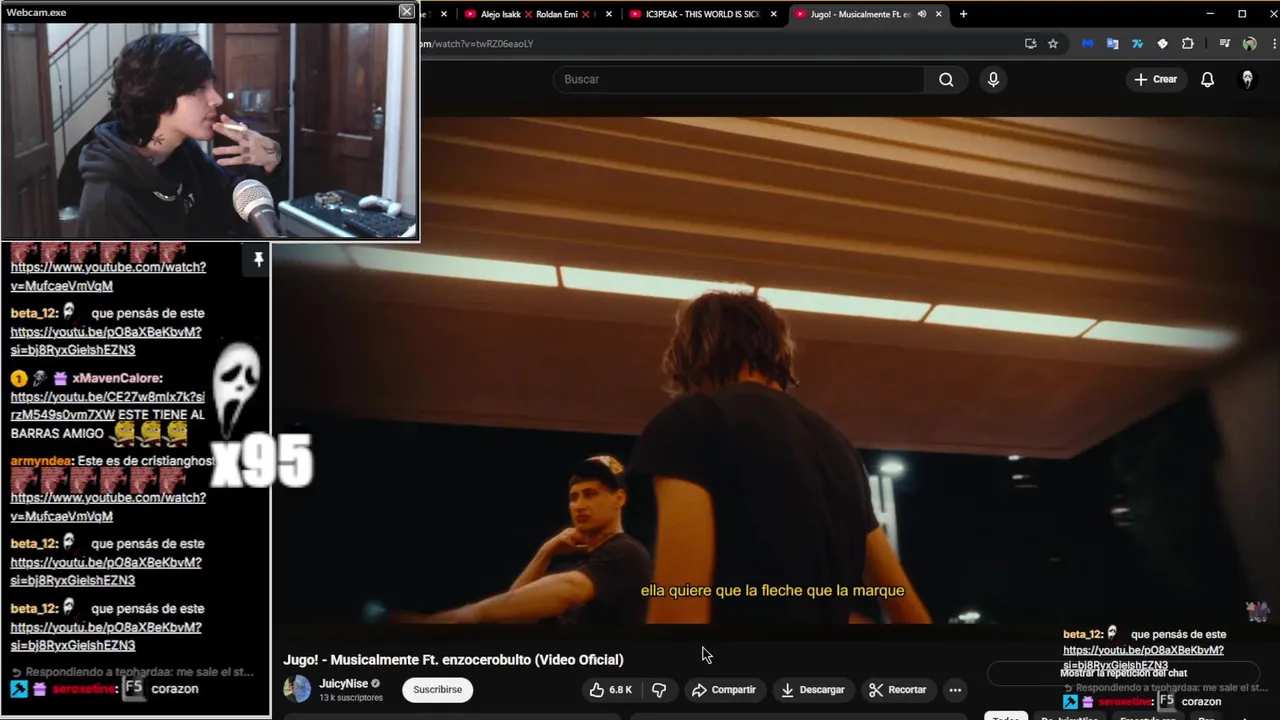Click the white diamond-shaped extension icon
This screenshot has height=720, width=1280.
tap(1162, 44)
